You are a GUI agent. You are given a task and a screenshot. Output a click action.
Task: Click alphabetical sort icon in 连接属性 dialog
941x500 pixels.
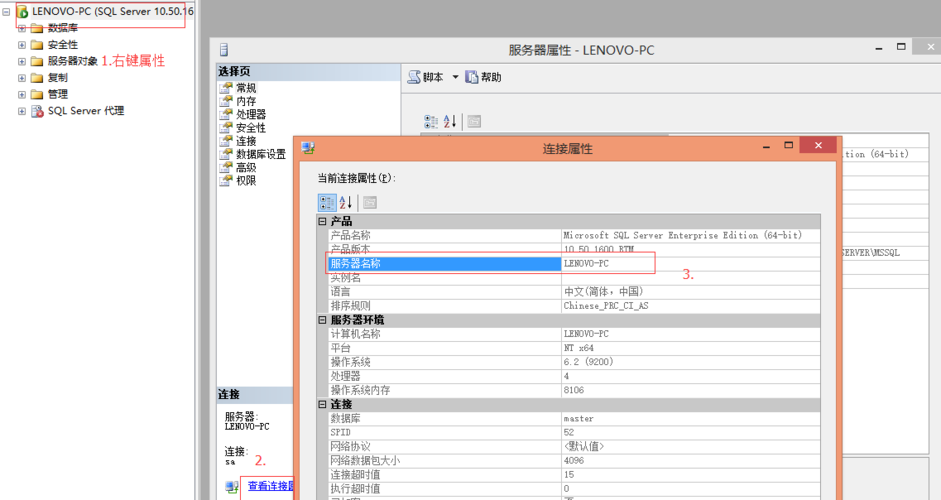click(346, 202)
